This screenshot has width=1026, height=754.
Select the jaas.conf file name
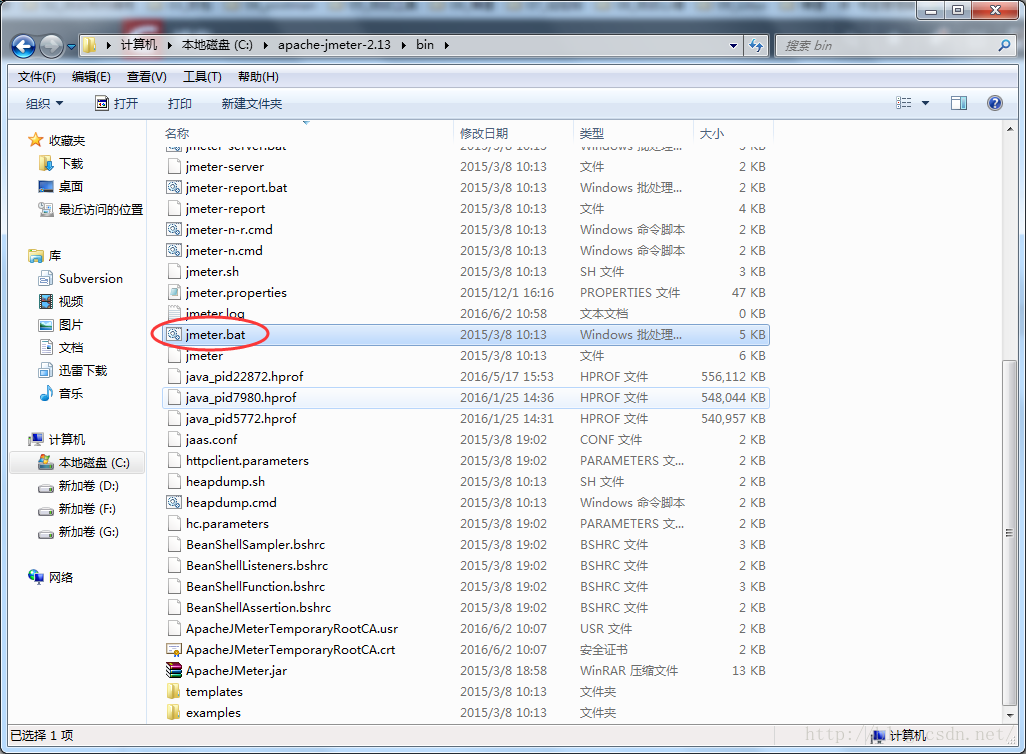(211, 439)
